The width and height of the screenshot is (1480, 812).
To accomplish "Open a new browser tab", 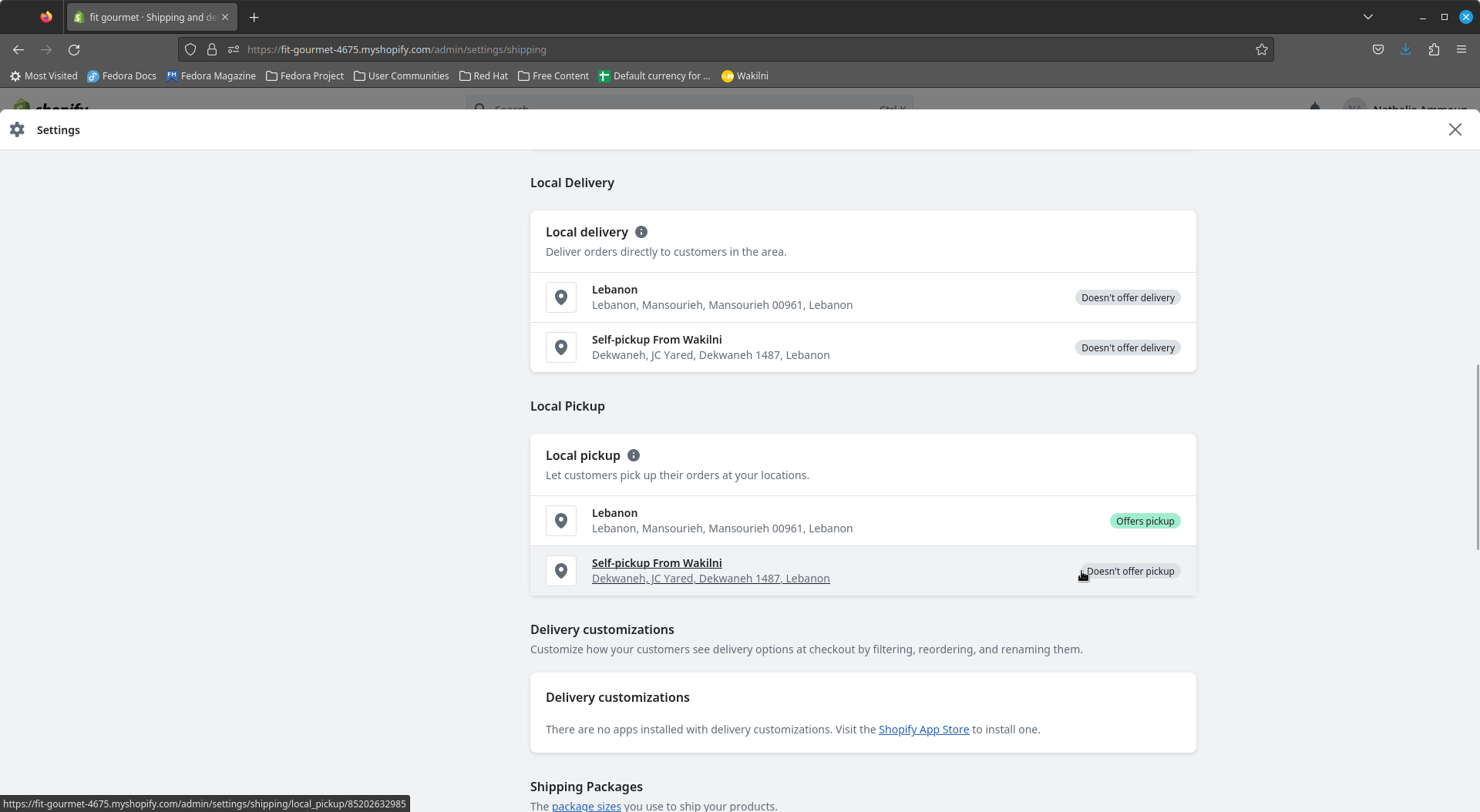I will click(x=254, y=17).
